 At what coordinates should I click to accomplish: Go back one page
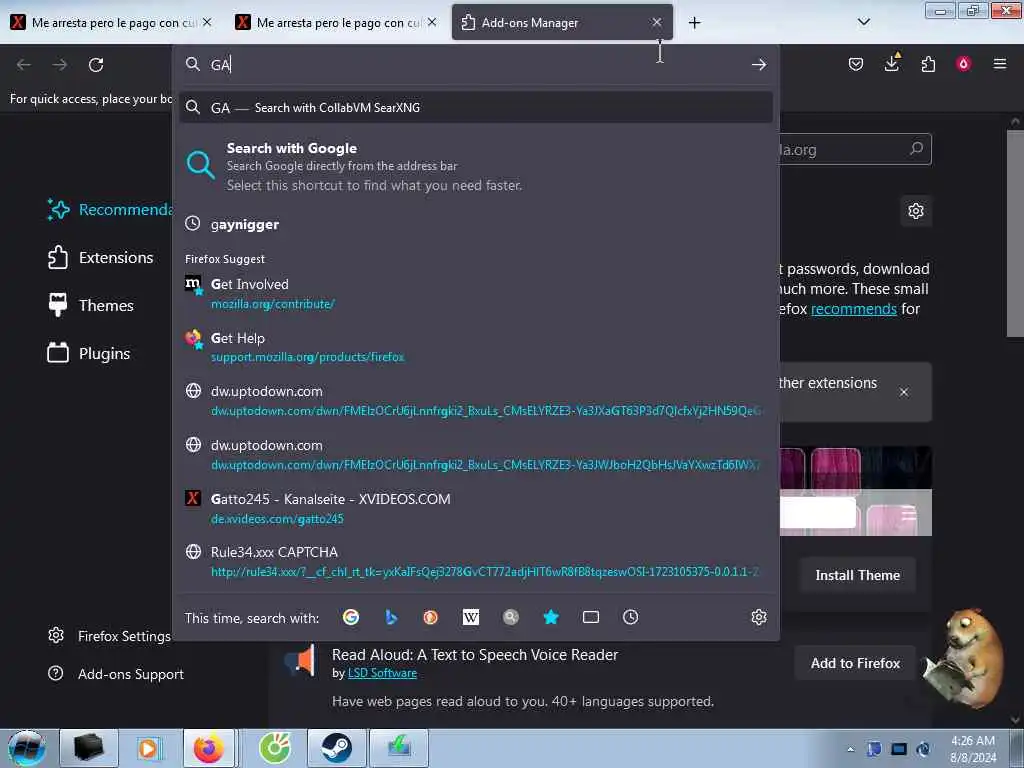pos(24,65)
